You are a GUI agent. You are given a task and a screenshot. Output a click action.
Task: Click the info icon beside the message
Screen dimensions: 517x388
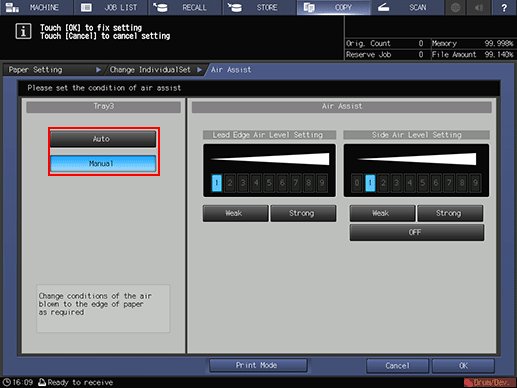[x=23, y=32]
